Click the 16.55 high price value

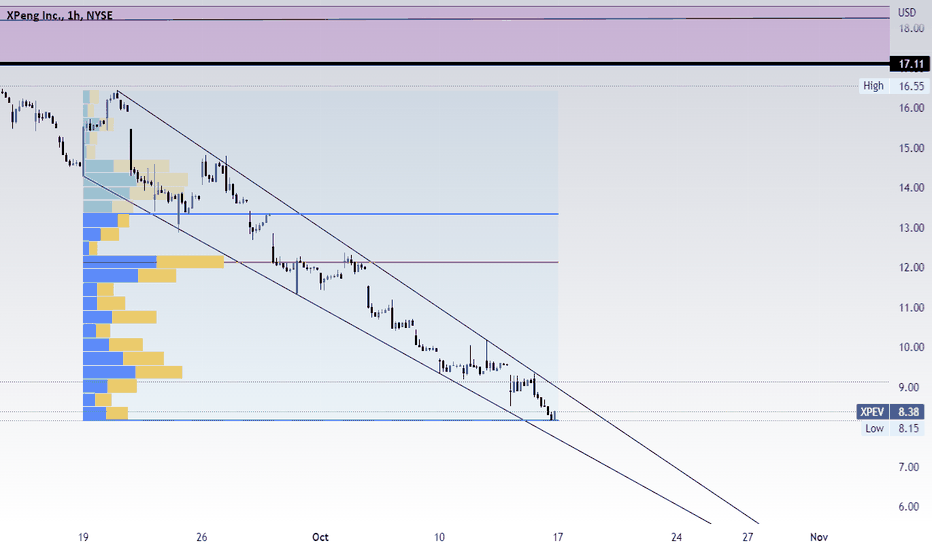tap(911, 86)
